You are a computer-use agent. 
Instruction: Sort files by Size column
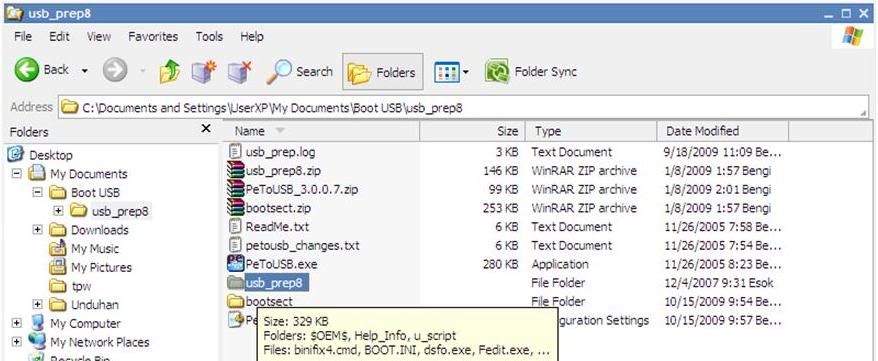click(472, 132)
